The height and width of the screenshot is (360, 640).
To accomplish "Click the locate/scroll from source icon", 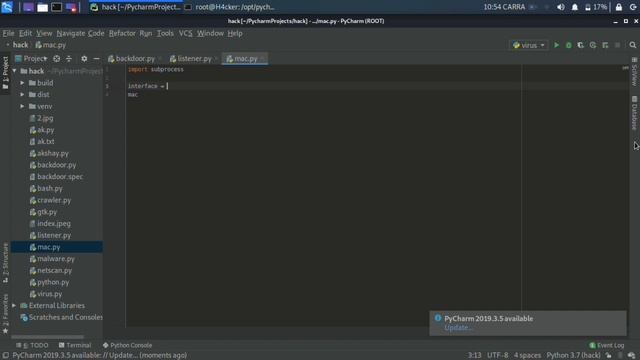I will [x=56, y=59].
